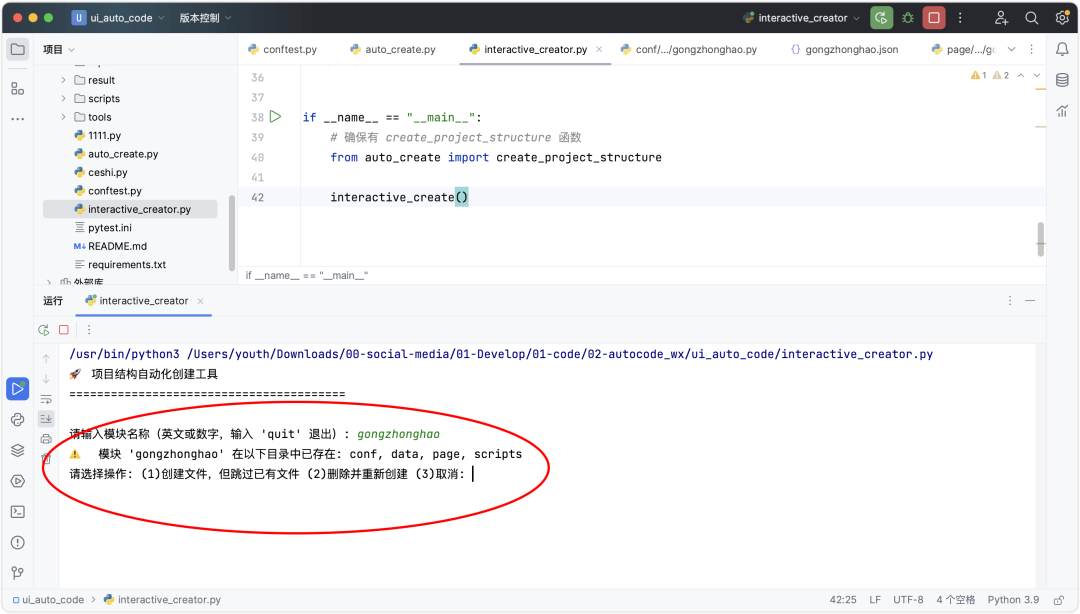
Task: Switch to the auto_create.py tab
Action: 393,50
